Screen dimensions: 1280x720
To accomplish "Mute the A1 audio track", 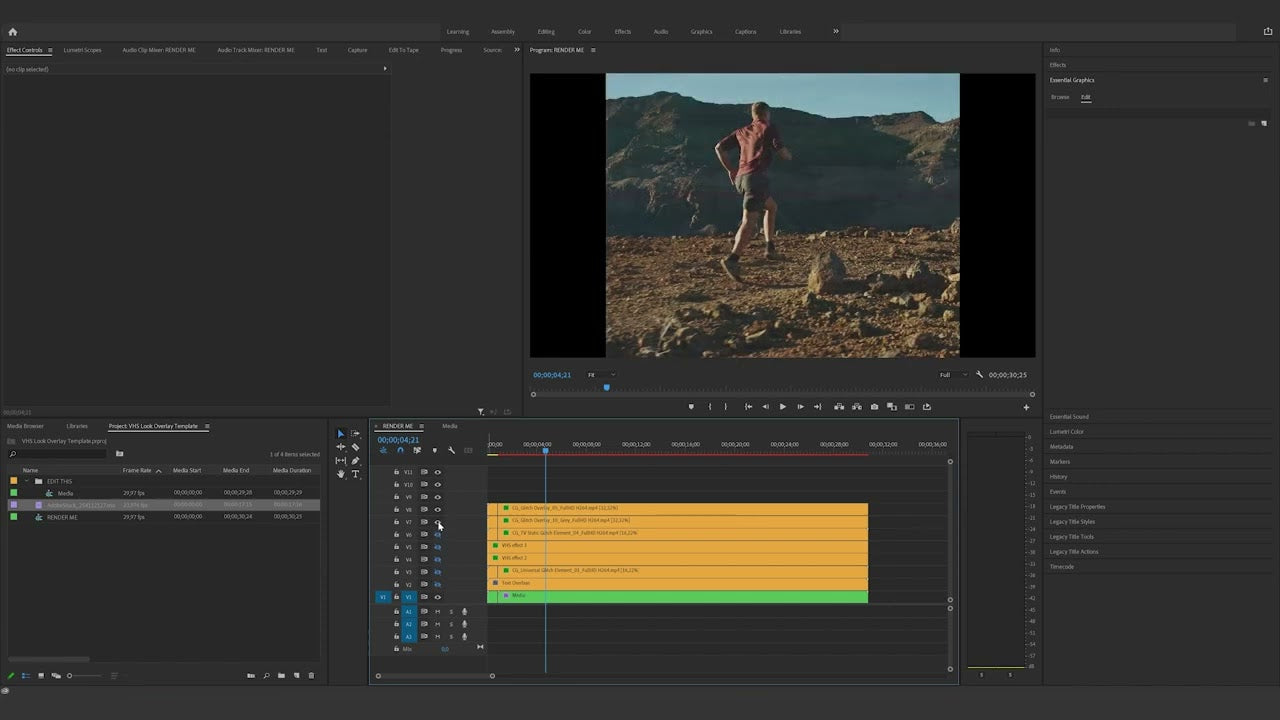I will coord(437,611).
